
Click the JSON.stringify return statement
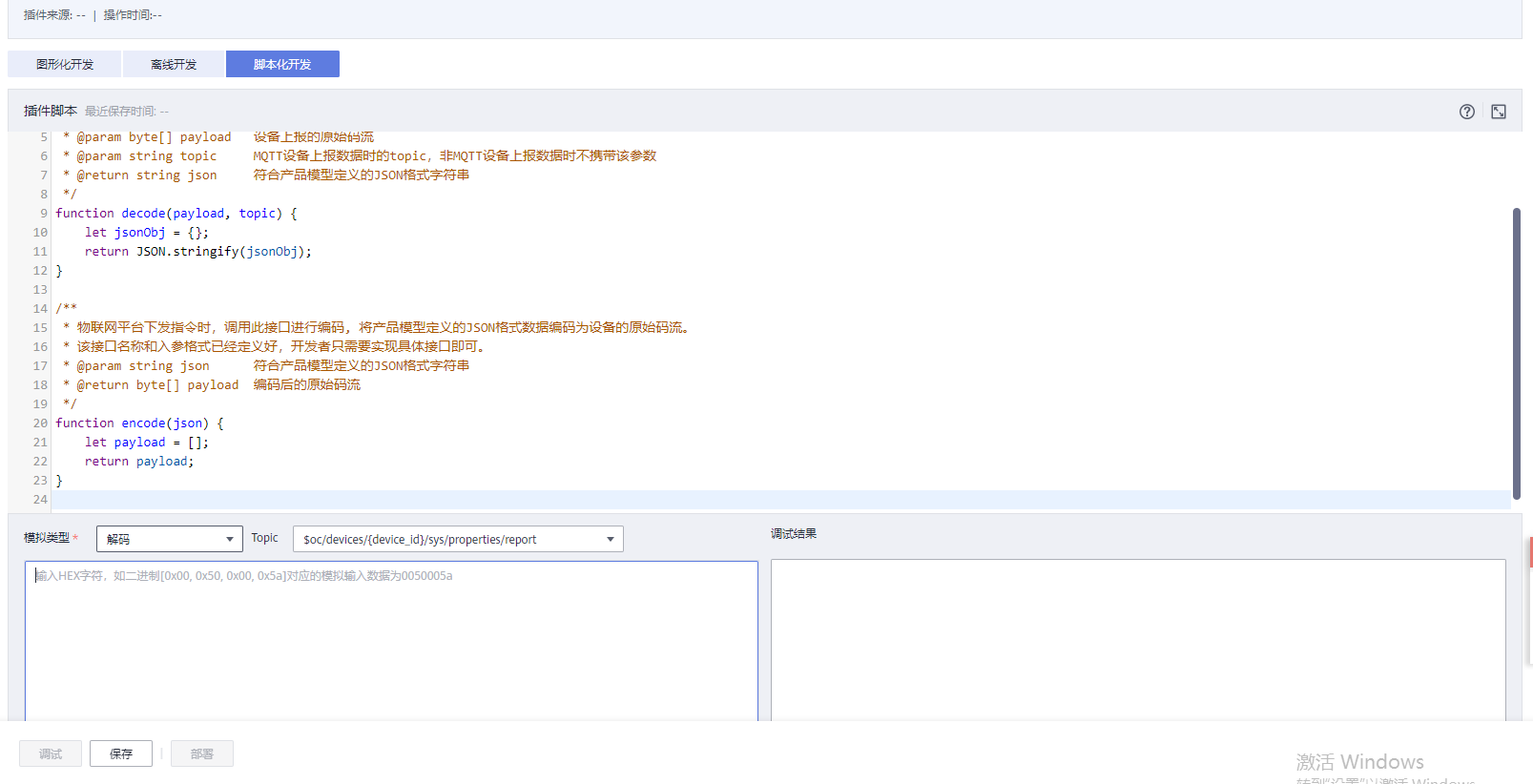click(197, 252)
